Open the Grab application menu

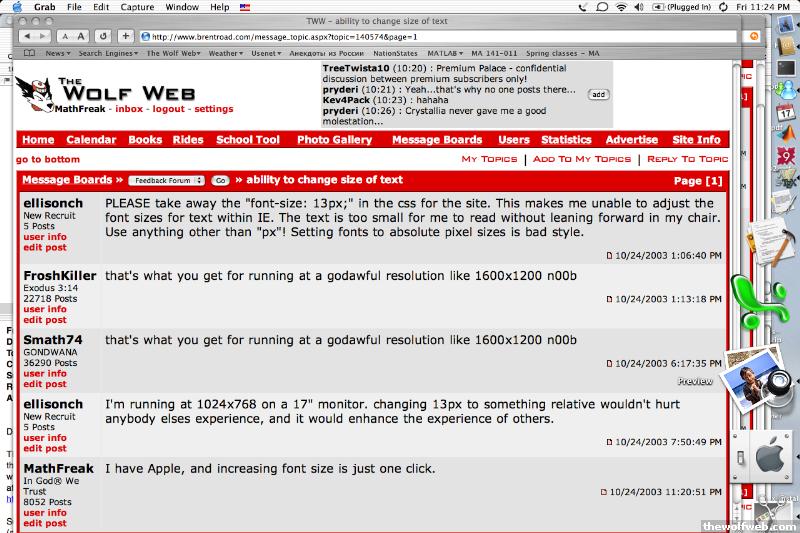coord(44,7)
